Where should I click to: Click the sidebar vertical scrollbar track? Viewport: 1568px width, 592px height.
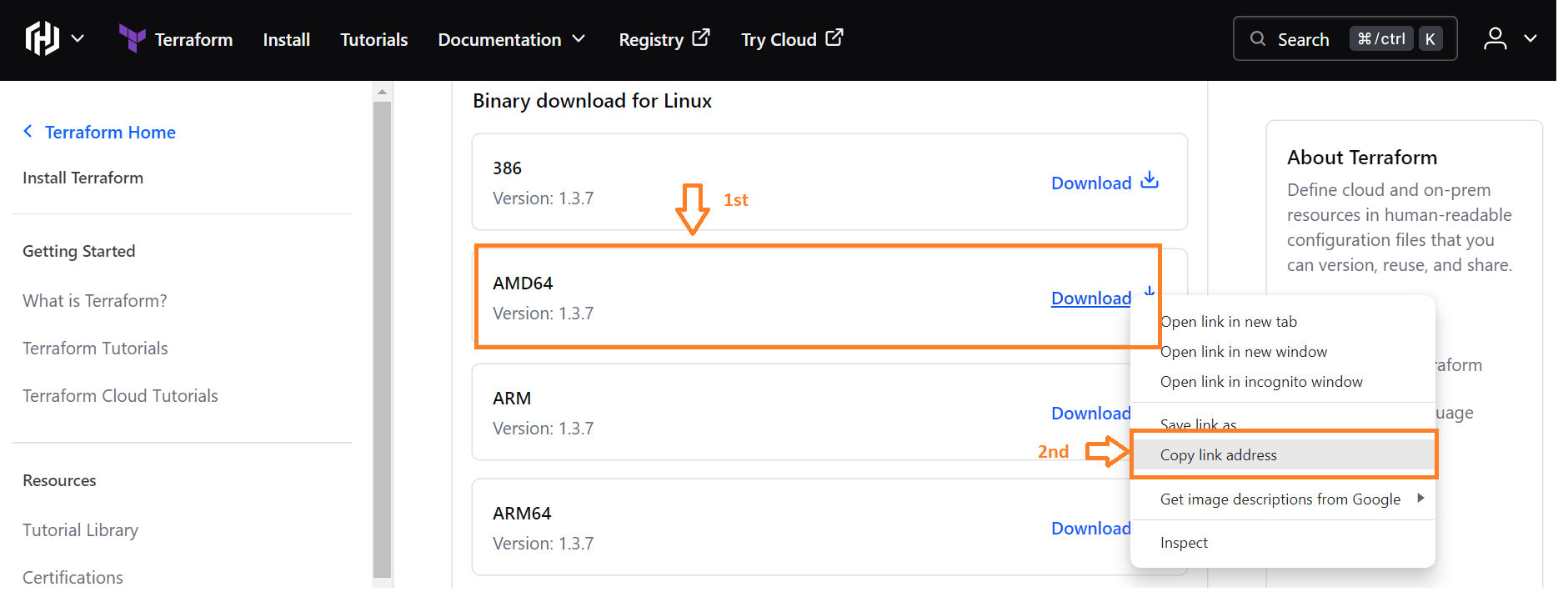point(382,339)
